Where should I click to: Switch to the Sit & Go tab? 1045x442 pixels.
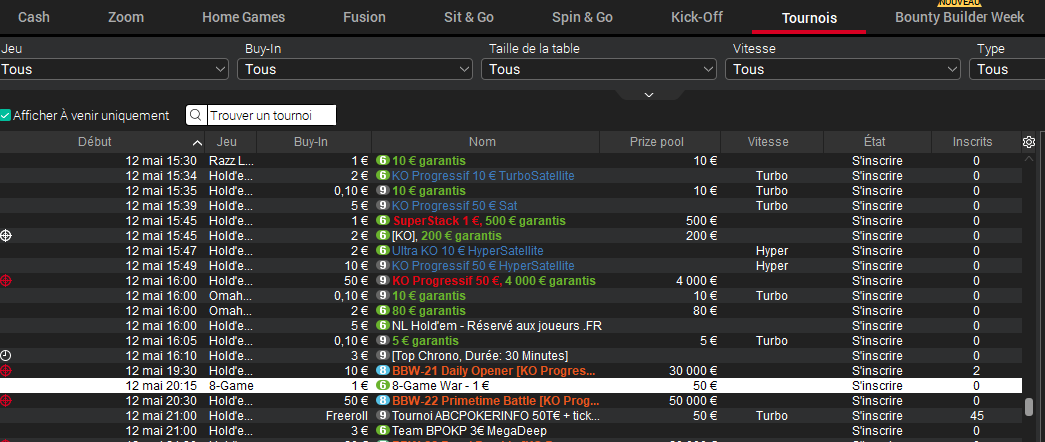(469, 17)
